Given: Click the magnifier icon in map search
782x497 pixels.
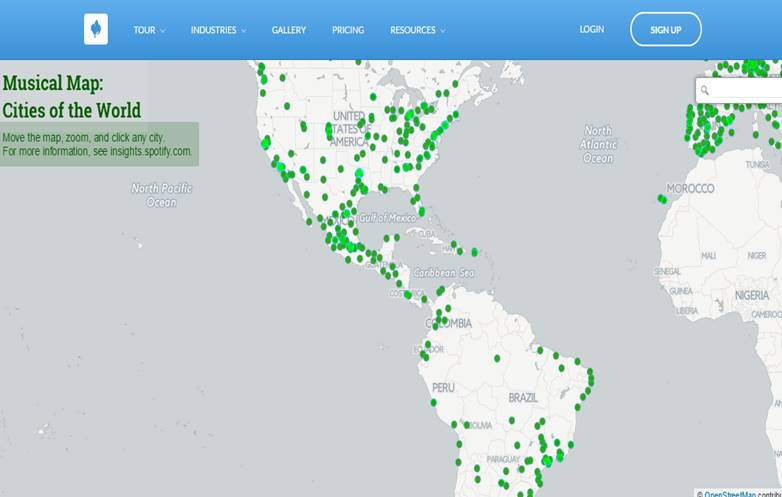Looking at the screenshot, I should 705,90.
